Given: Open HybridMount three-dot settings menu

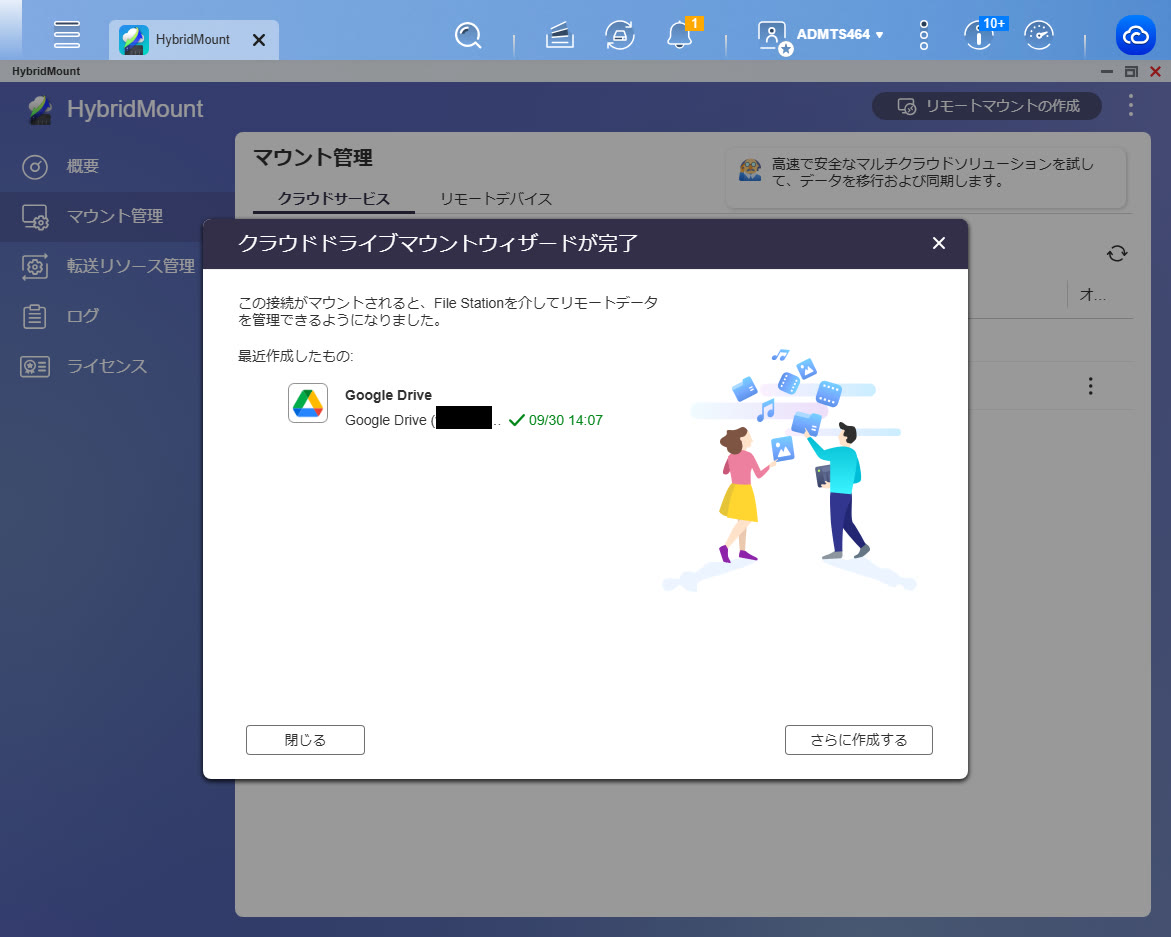Looking at the screenshot, I should [1131, 105].
